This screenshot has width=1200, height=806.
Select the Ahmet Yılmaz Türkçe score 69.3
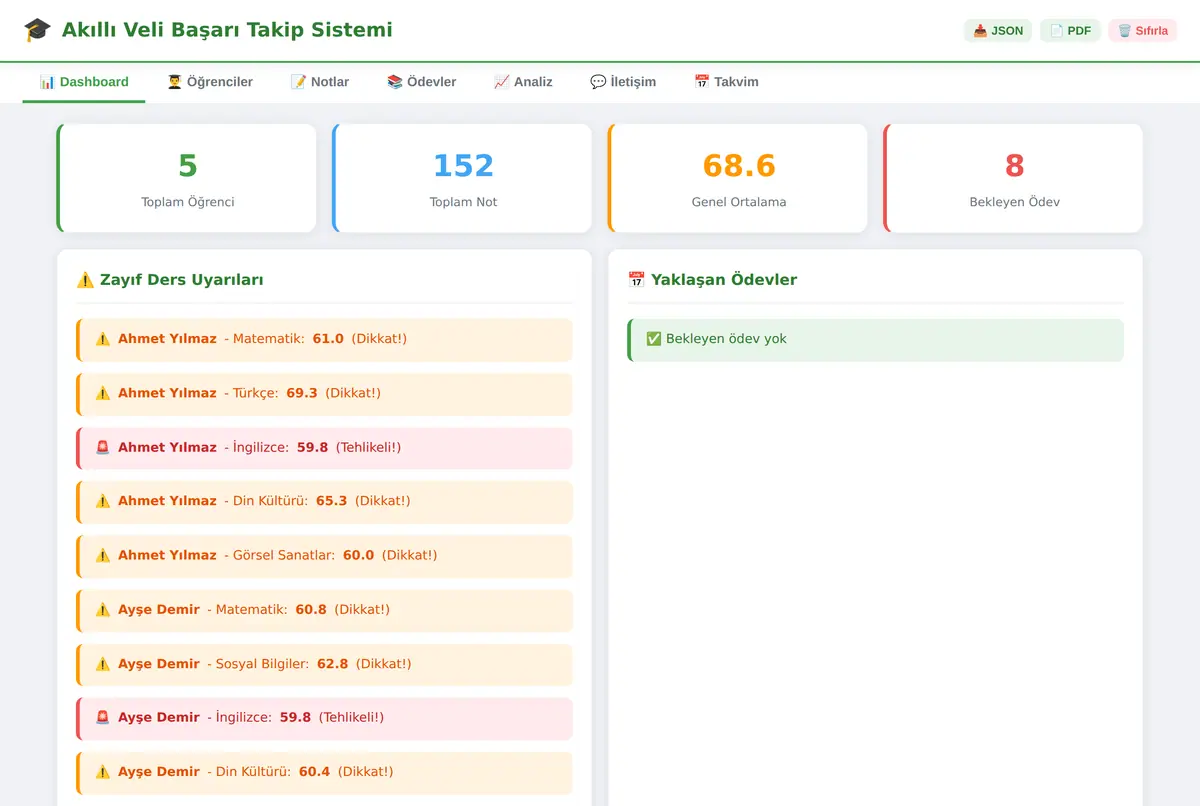point(302,393)
